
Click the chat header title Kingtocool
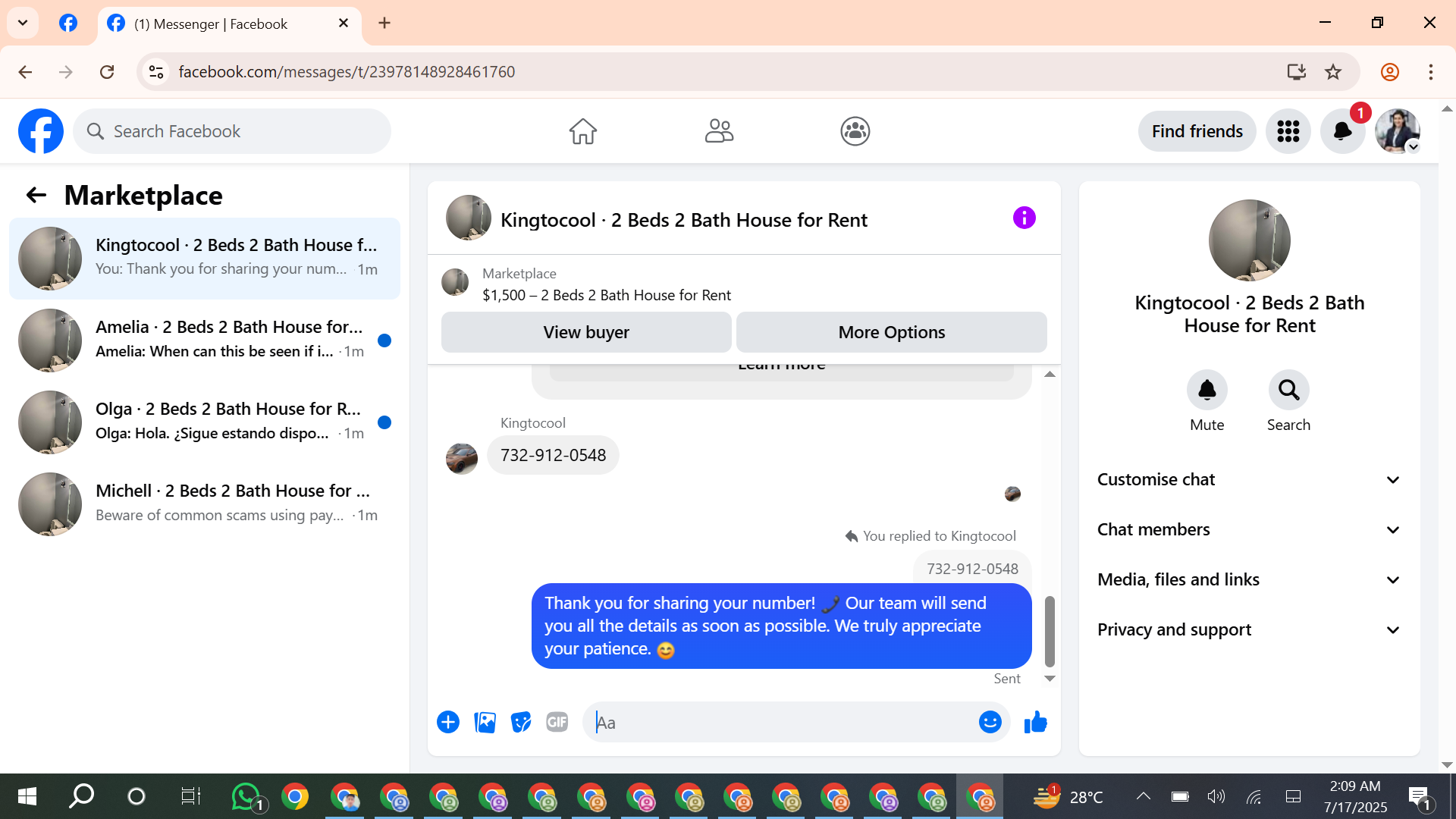683,220
